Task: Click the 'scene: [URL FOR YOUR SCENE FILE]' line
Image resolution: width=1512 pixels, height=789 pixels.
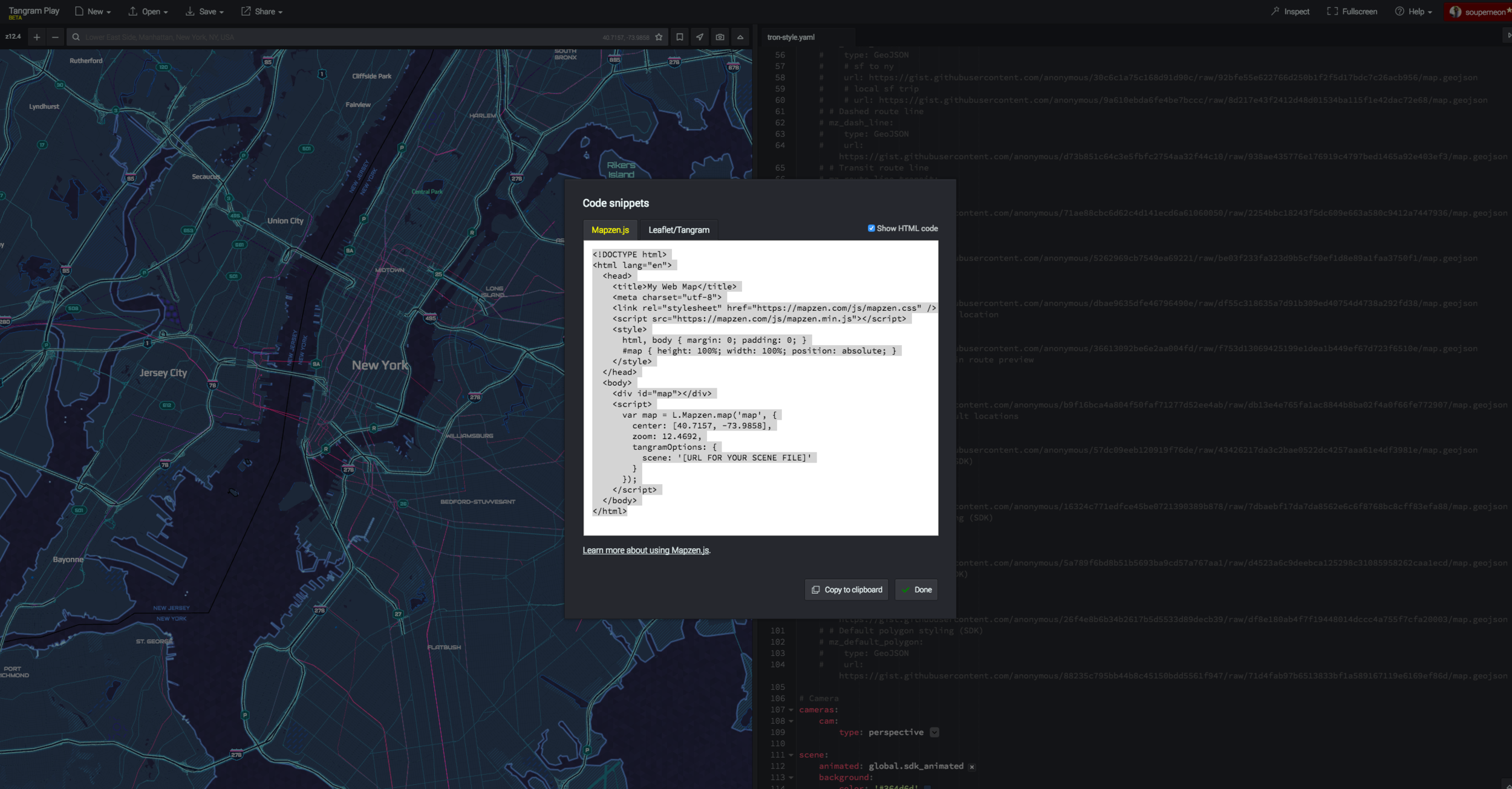Action: coord(726,458)
